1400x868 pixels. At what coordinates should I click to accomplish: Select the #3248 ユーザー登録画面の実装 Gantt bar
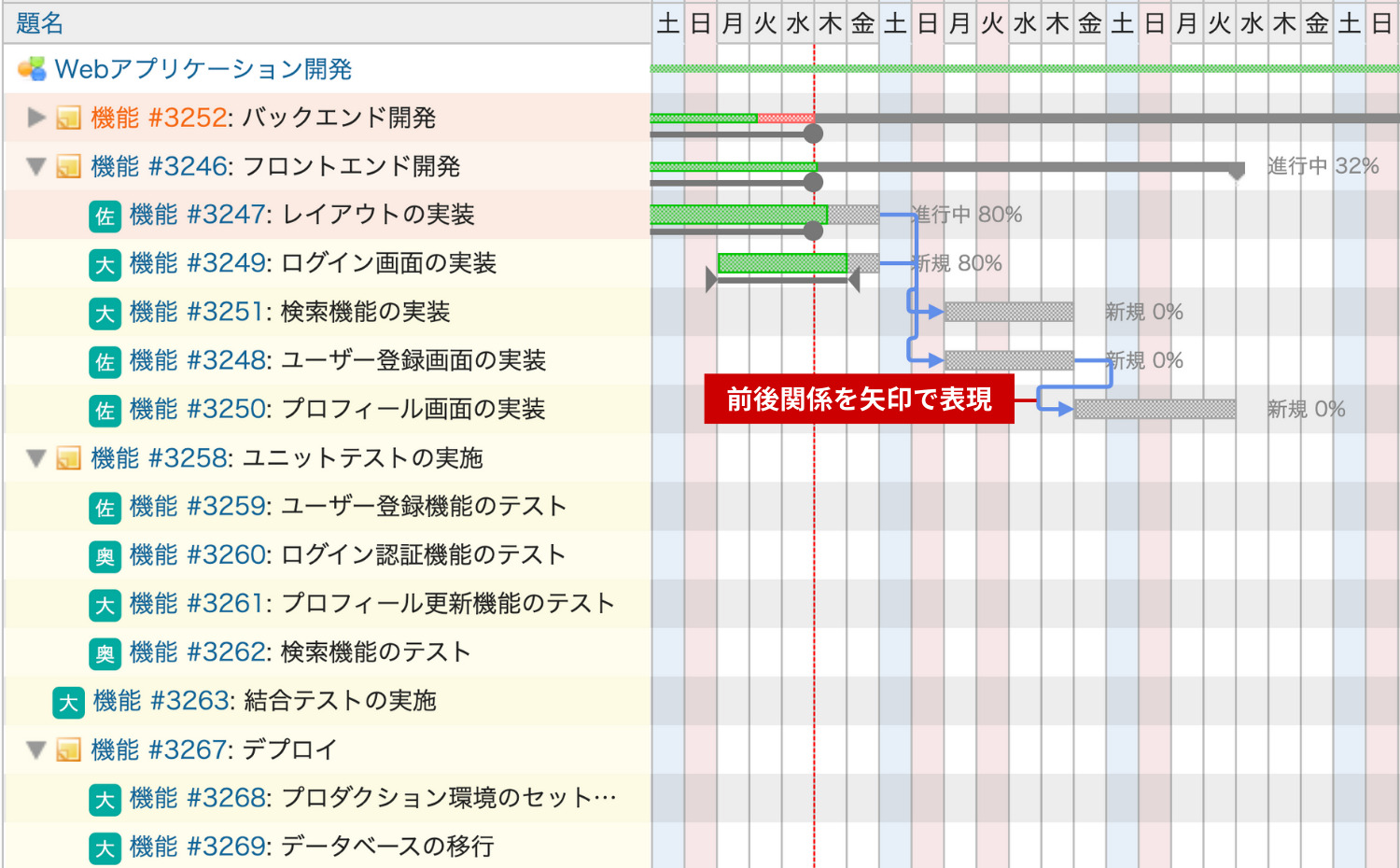[1009, 360]
